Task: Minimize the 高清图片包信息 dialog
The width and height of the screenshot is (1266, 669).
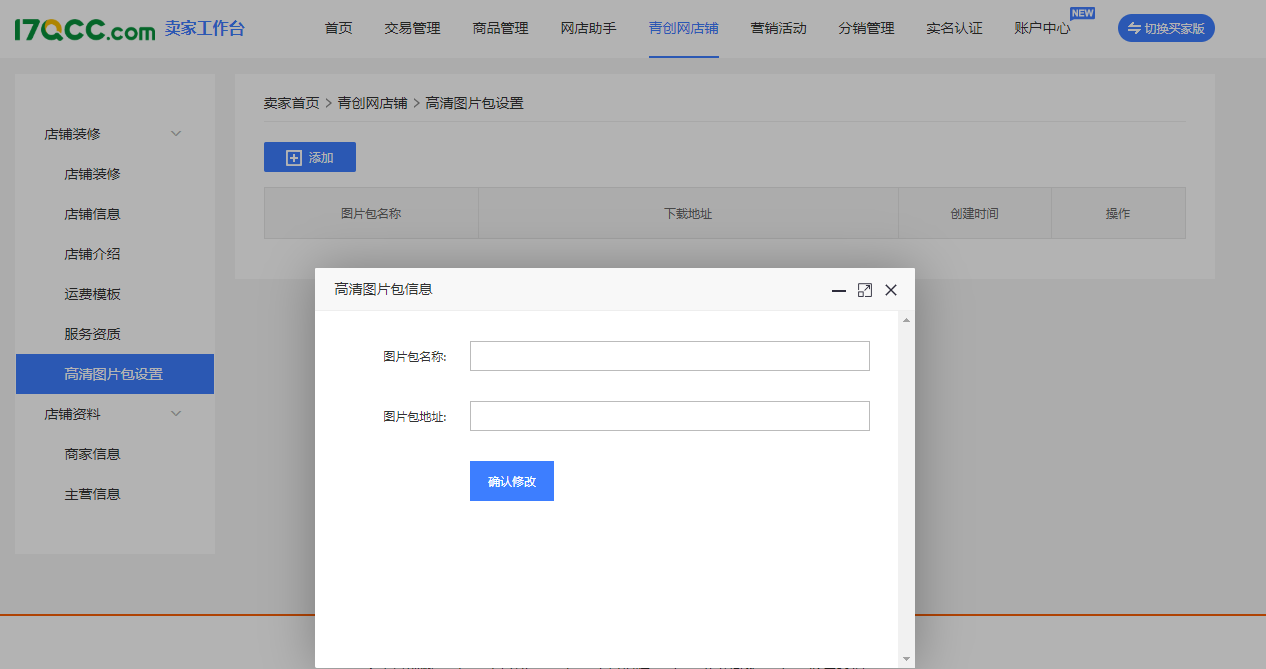Action: click(839, 290)
